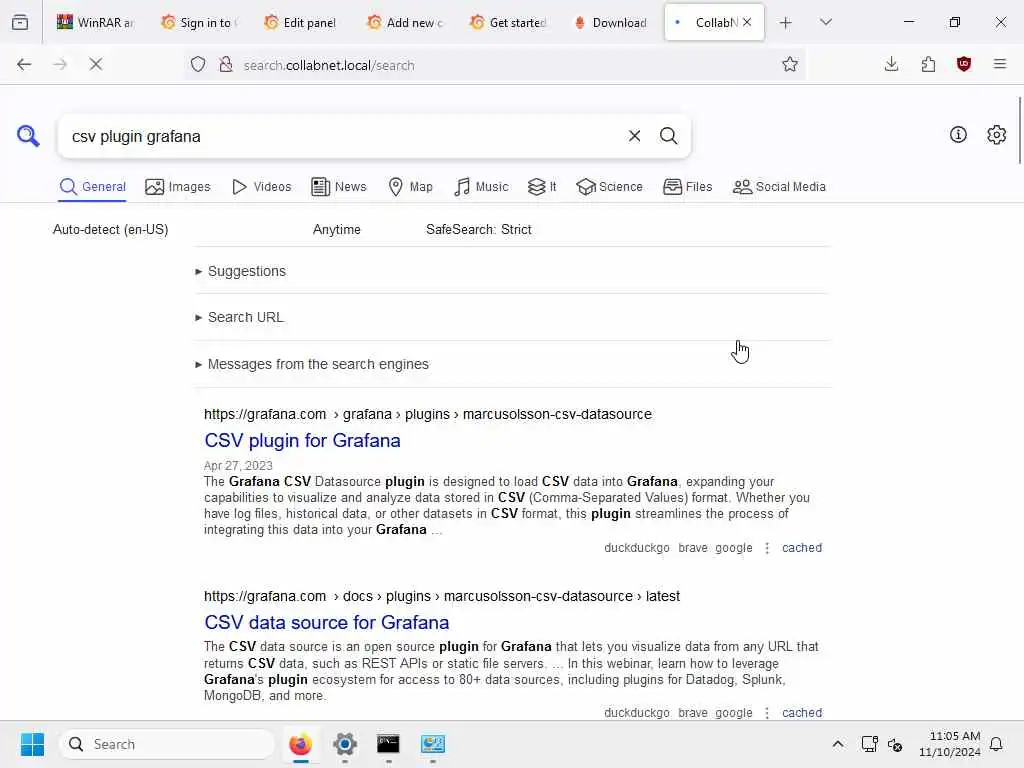Viewport: 1024px width, 768px height.
Task: Open search preferences gear icon
Action: 997,135
